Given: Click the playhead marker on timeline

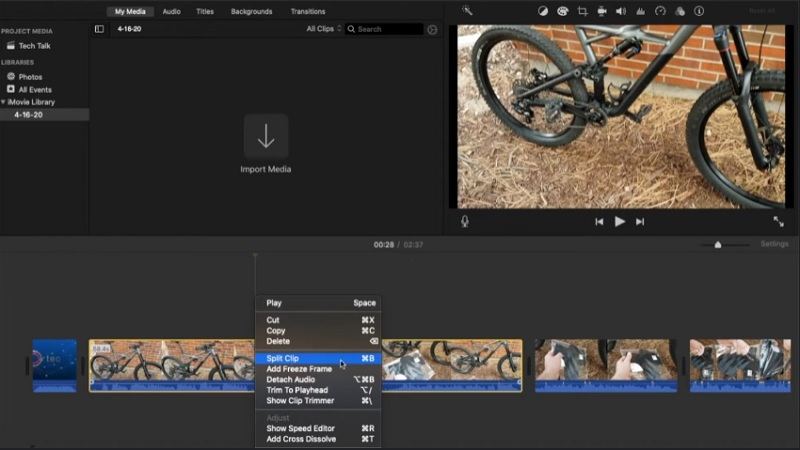Looking at the screenshot, I should click(x=255, y=255).
